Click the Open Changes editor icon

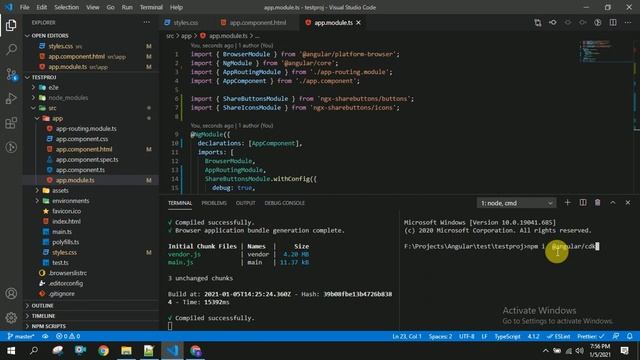[x=538, y=22]
